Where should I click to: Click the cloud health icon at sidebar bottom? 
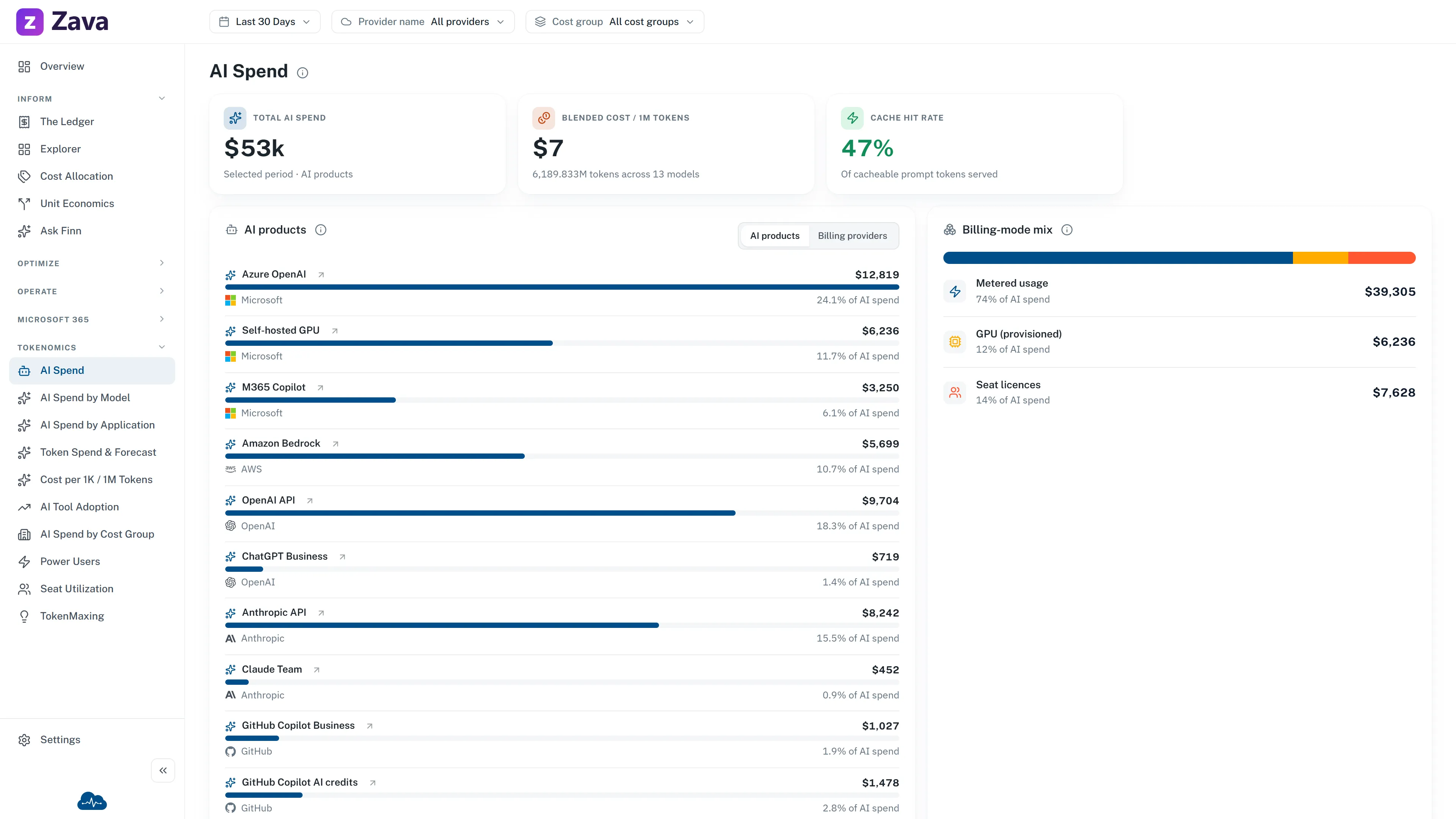(92, 801)
